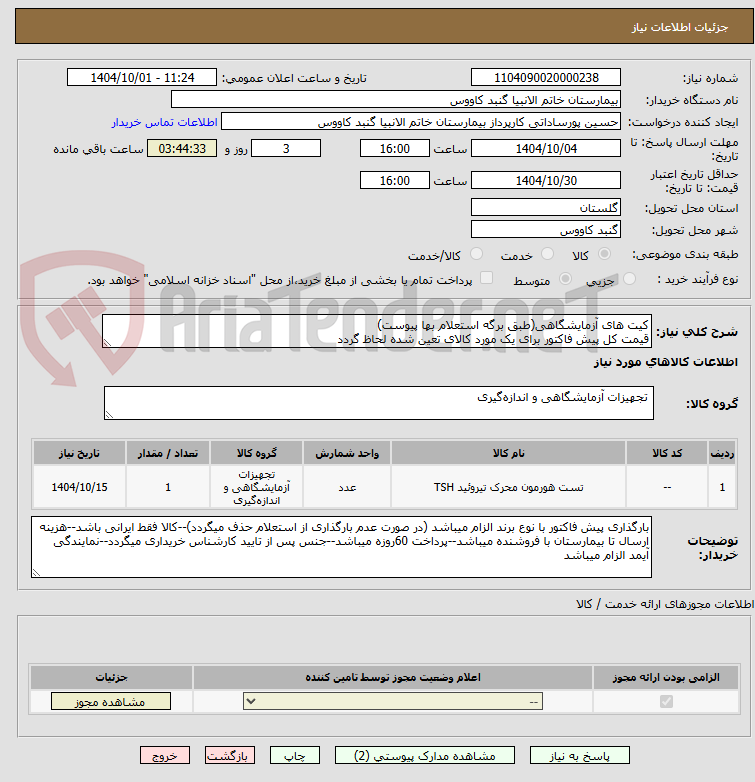The height and width of the screenshot is (782, 755).
Task: Click the خروج exit button
Action: click(165, 756)
